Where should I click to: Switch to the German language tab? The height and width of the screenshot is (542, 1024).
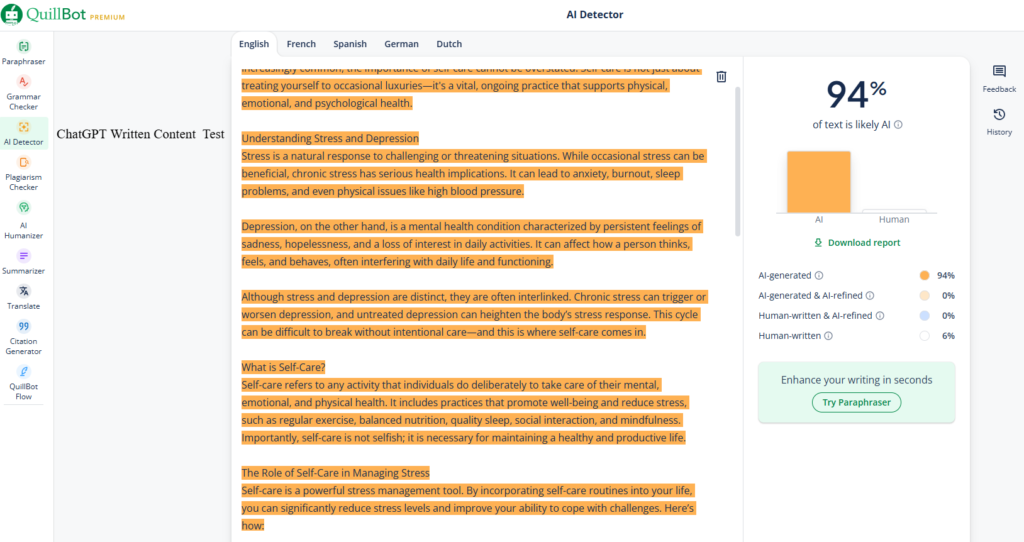click(x=401, y=44)
